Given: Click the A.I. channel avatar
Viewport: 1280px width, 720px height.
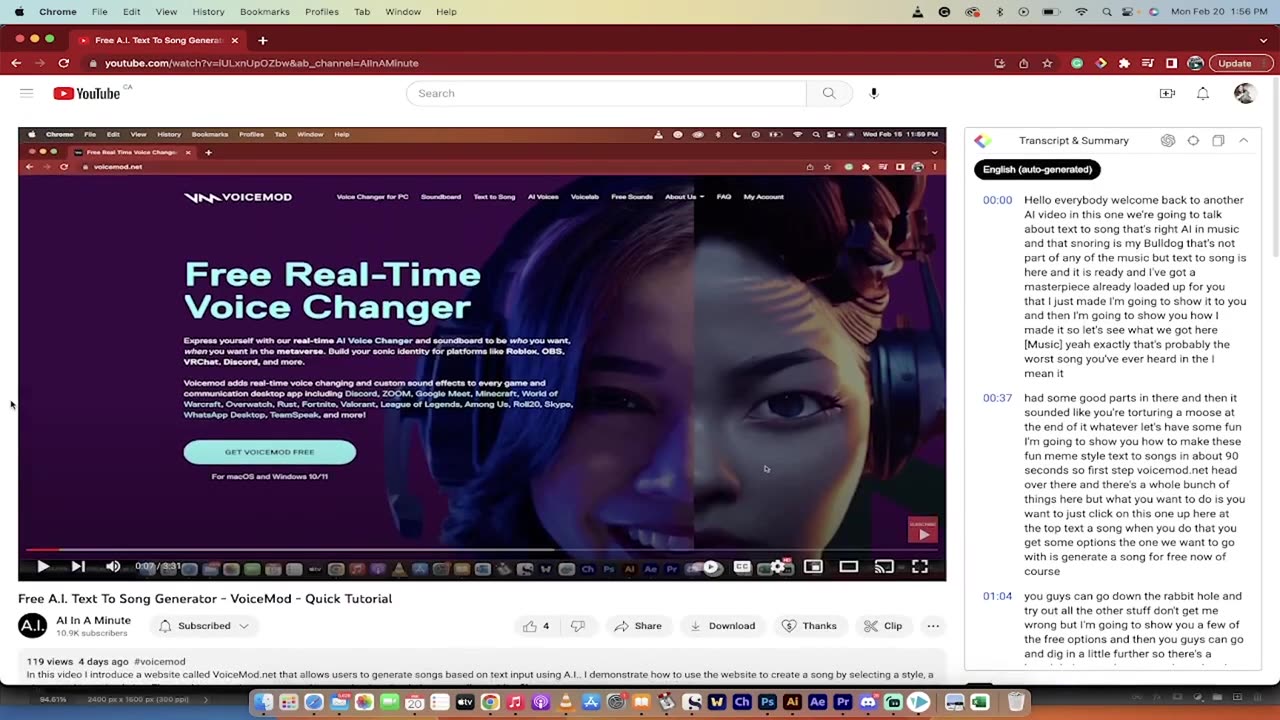Looking at the screenshot, I should pyautogui.click(x=32, y=626).
